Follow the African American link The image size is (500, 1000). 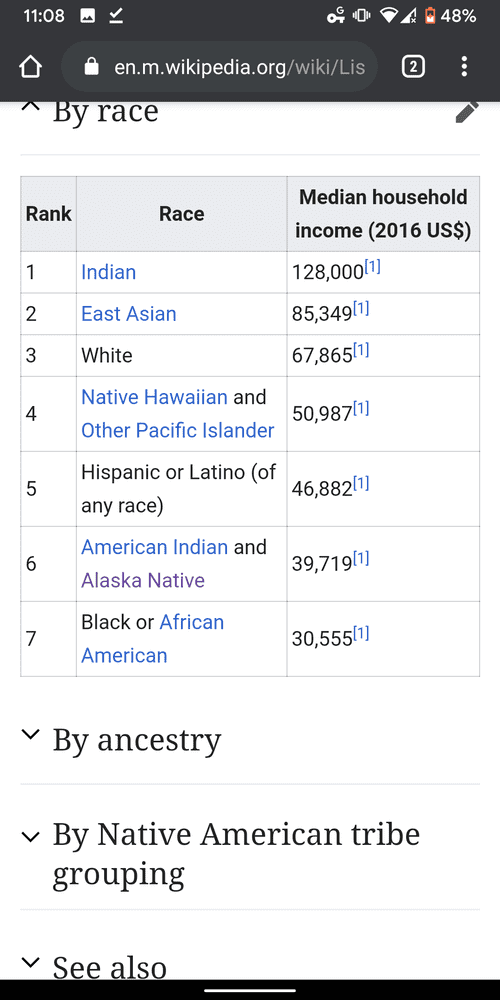[152, 638]
